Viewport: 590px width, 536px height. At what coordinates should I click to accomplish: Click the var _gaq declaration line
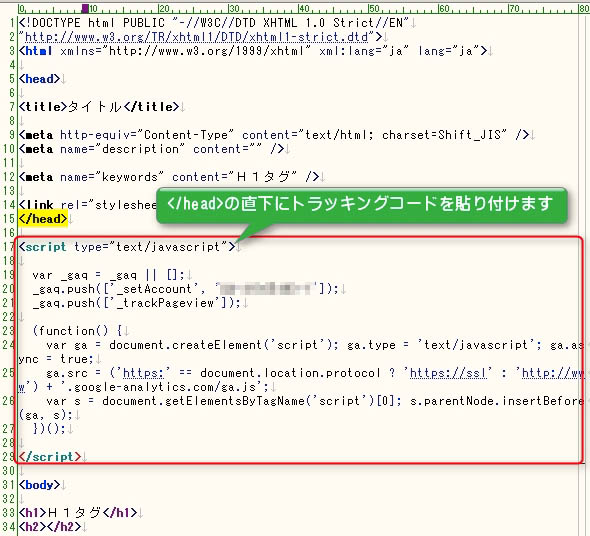click(108, 275)
